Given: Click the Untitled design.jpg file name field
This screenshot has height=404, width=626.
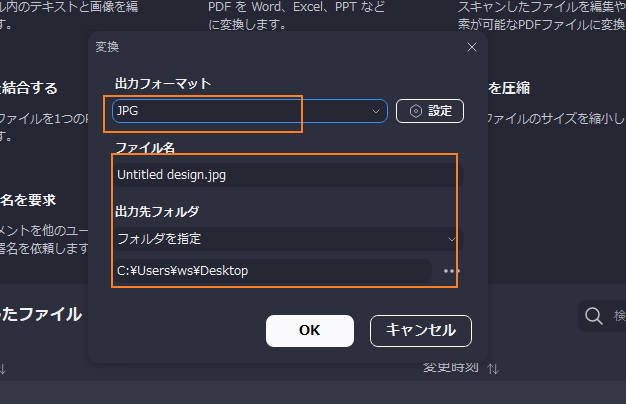Looking at the screenshot, I should 287,175.
